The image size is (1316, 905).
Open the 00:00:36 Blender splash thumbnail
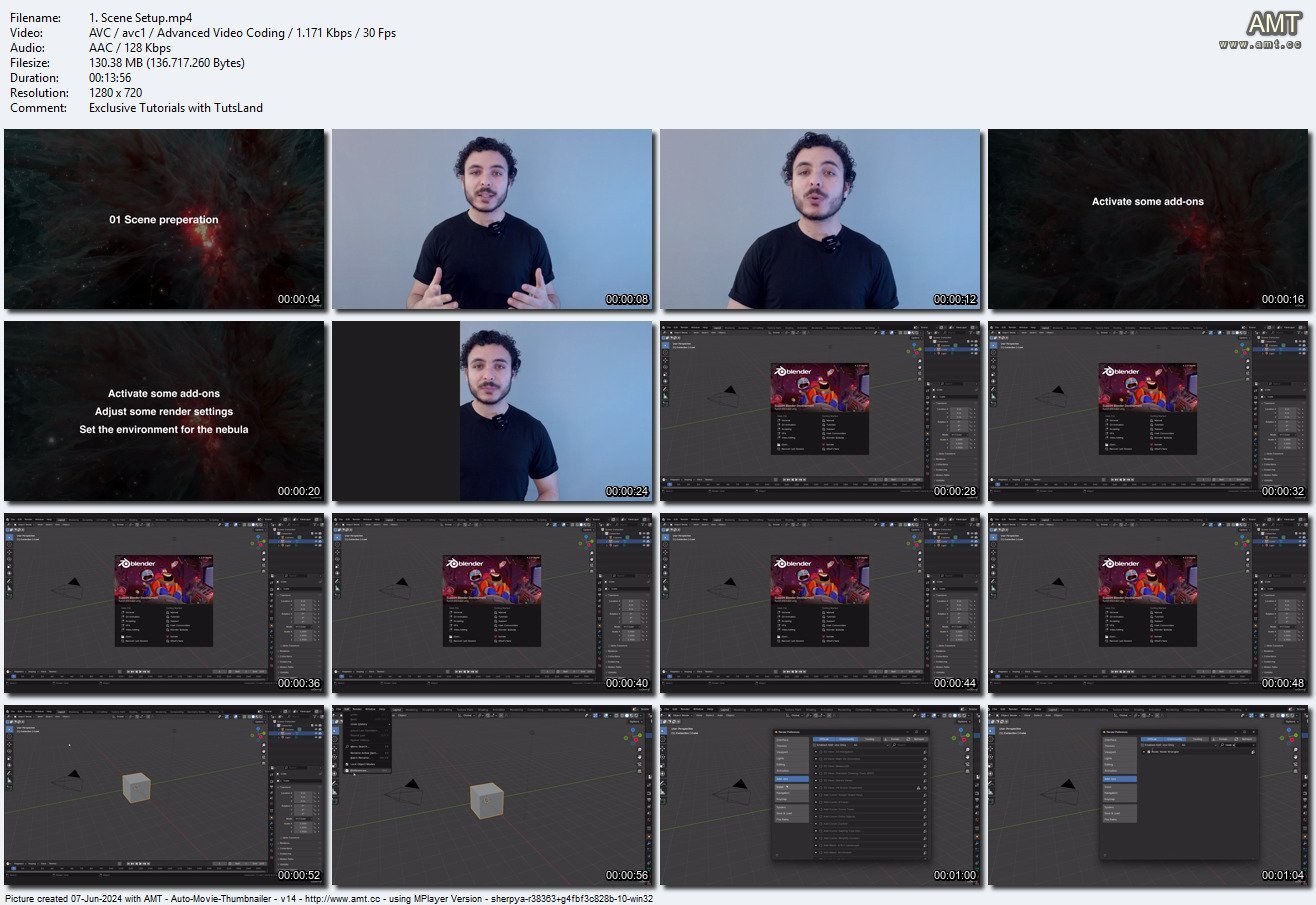tap(164, 603)
